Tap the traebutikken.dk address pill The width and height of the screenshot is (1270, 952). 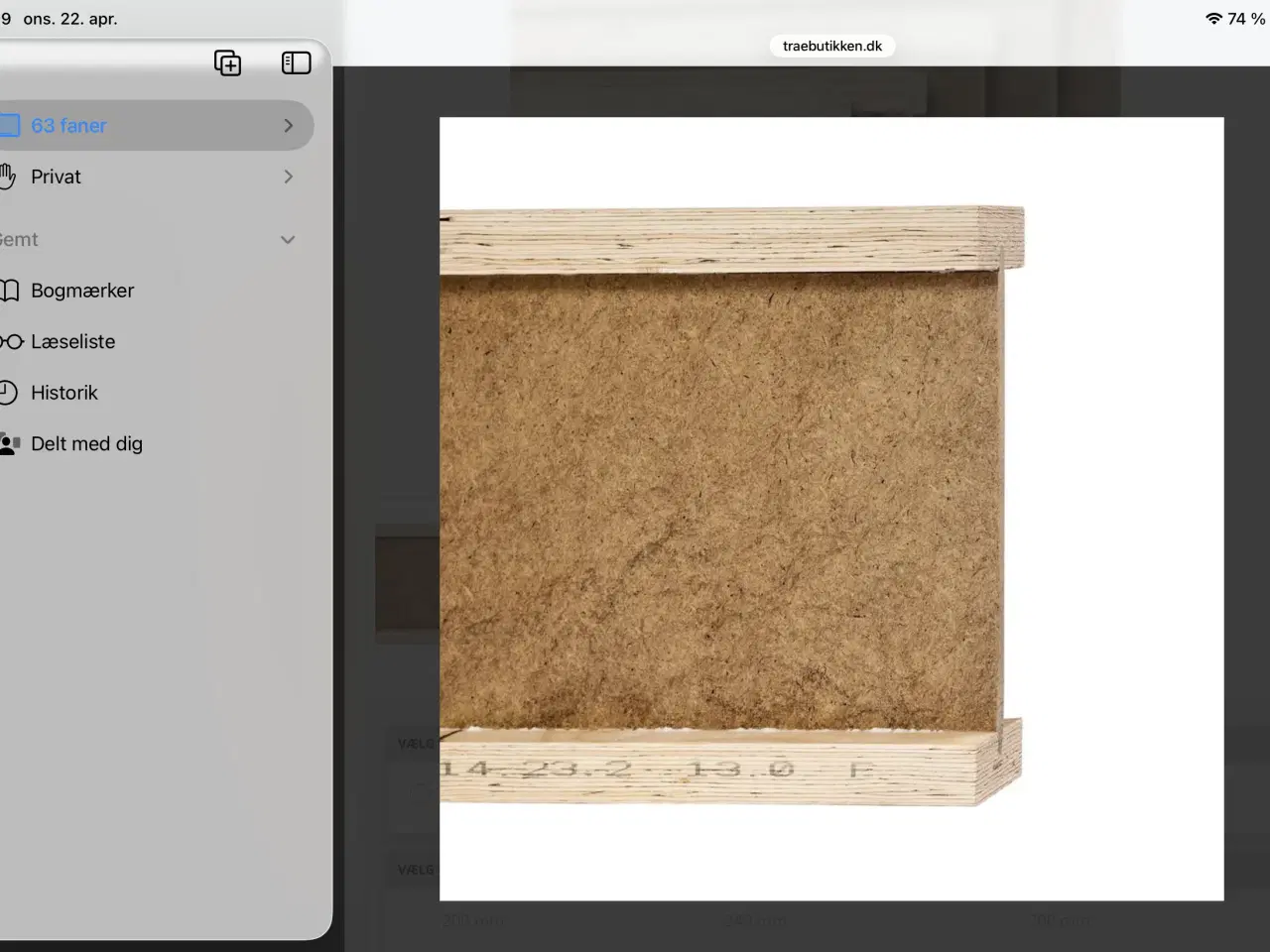[831, 46]
